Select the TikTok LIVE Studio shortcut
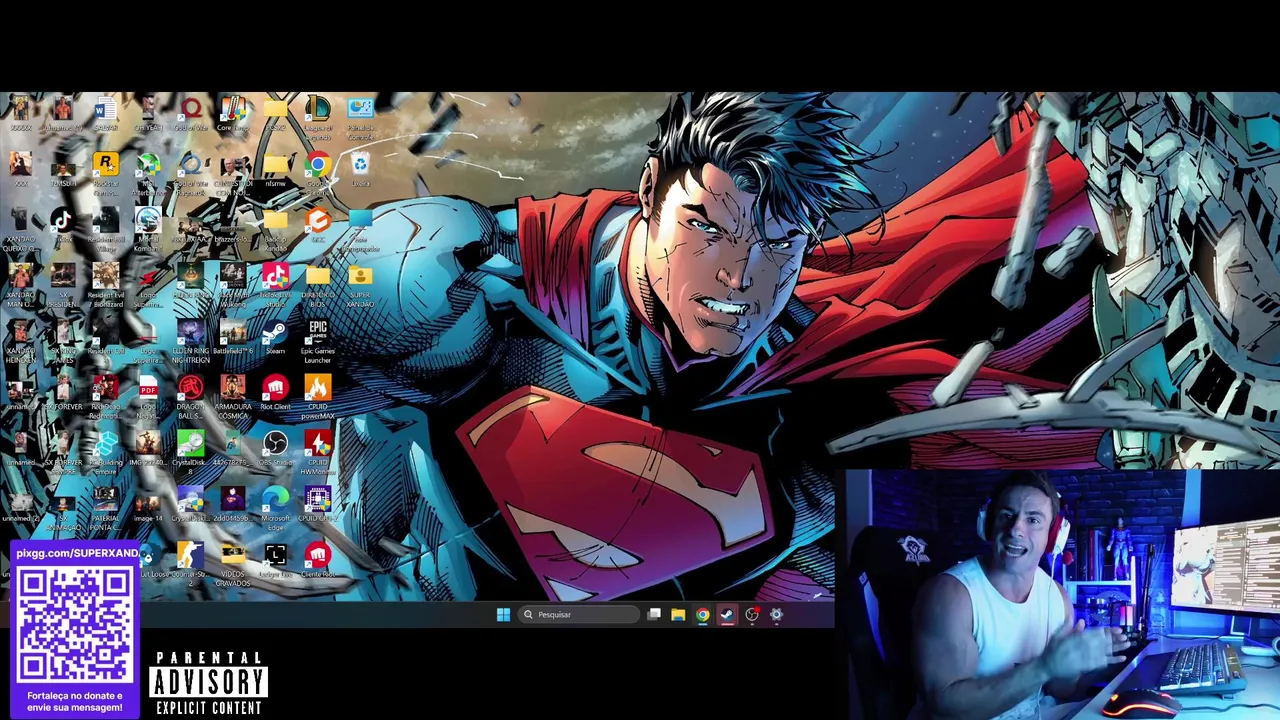 click(x=276, y=286)
